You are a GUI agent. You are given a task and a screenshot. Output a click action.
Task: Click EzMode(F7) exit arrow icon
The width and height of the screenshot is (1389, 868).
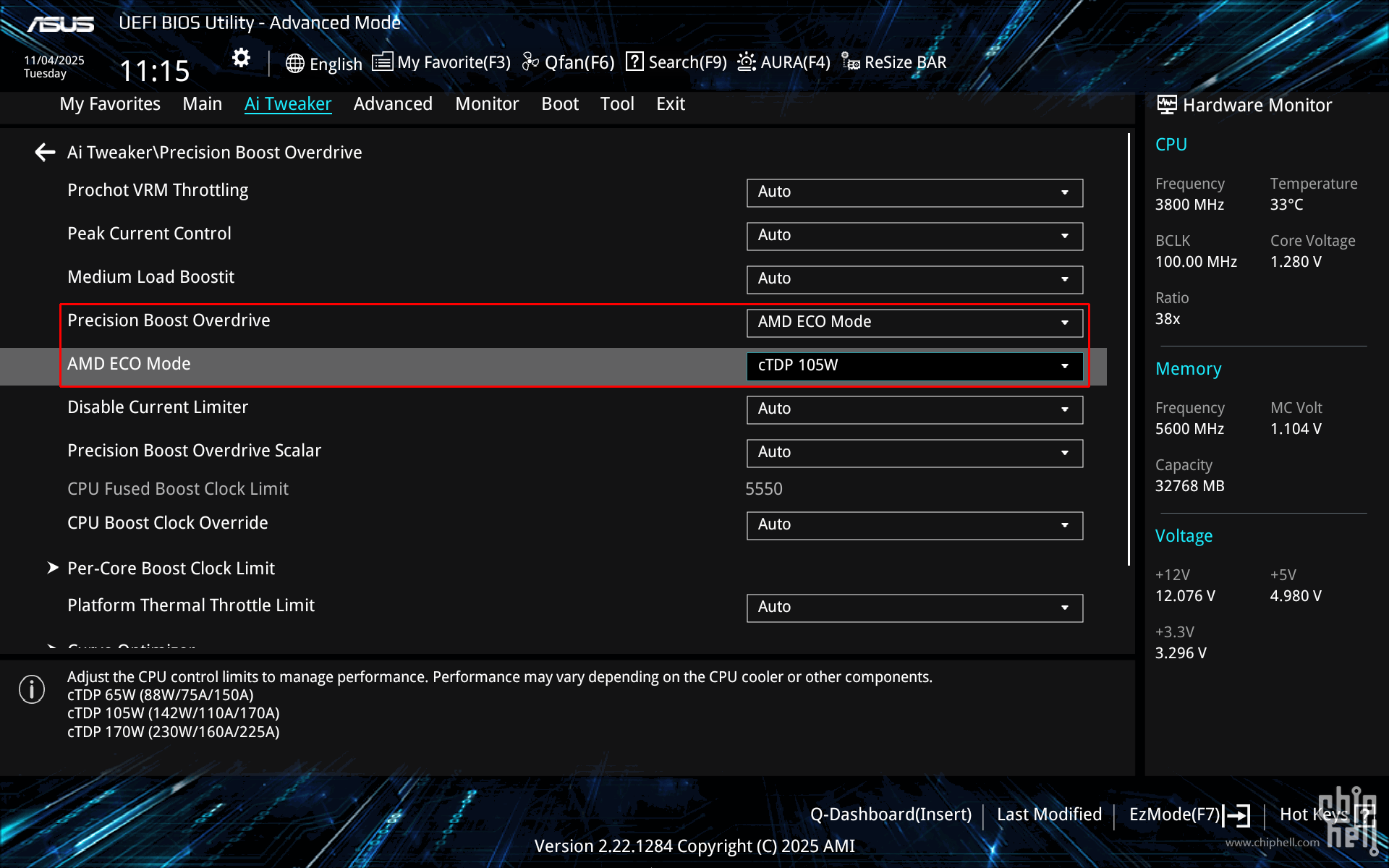click(1237, 815)
